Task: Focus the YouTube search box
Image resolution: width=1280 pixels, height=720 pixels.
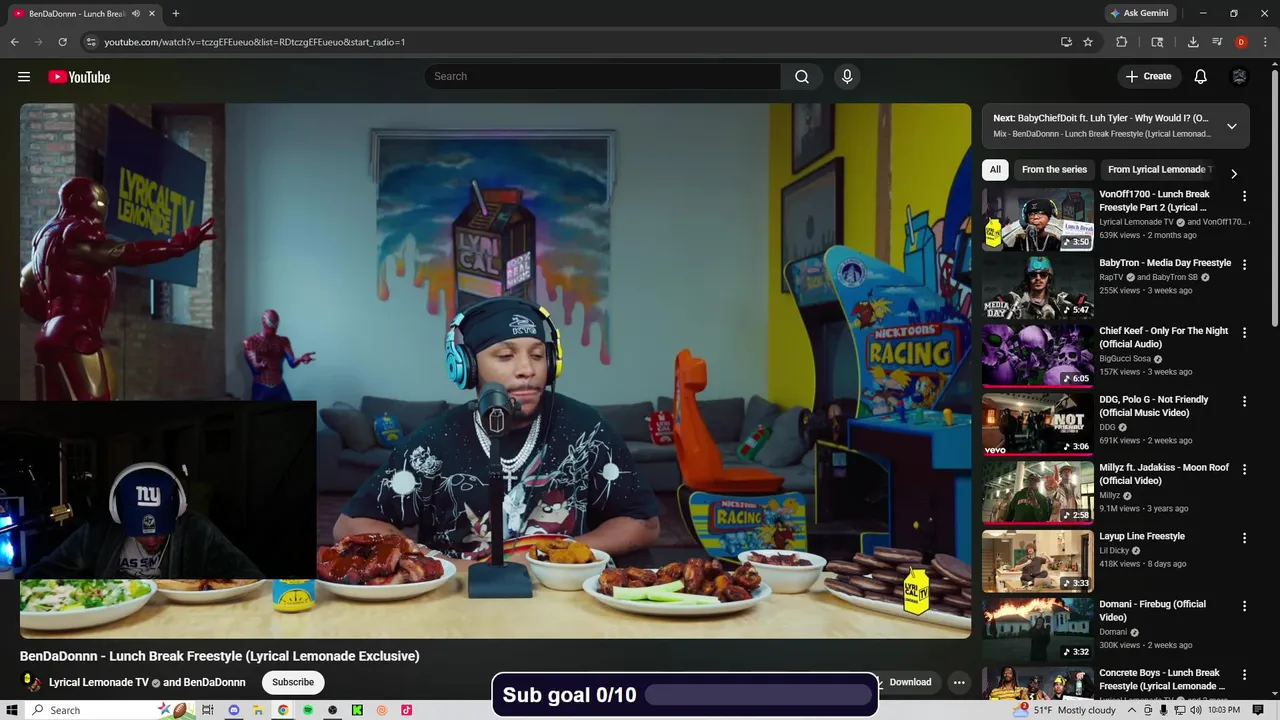Action: 603,77
